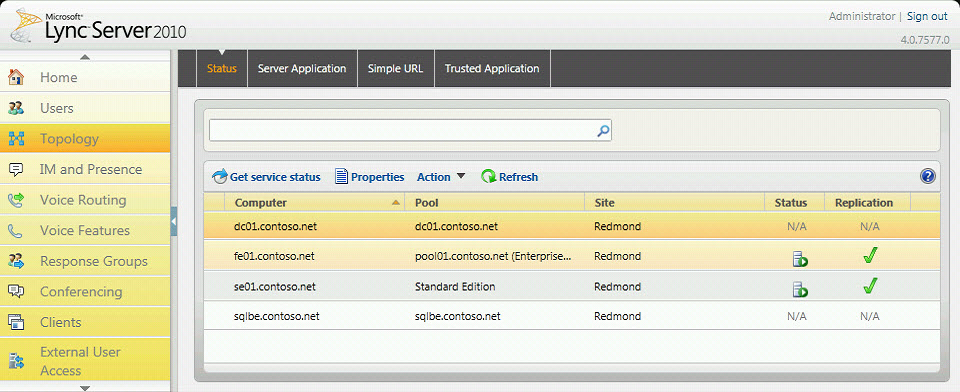This screenshot has width=960, height=392.
Task: Go to IM and Presence settings
Action: [85, 169]
